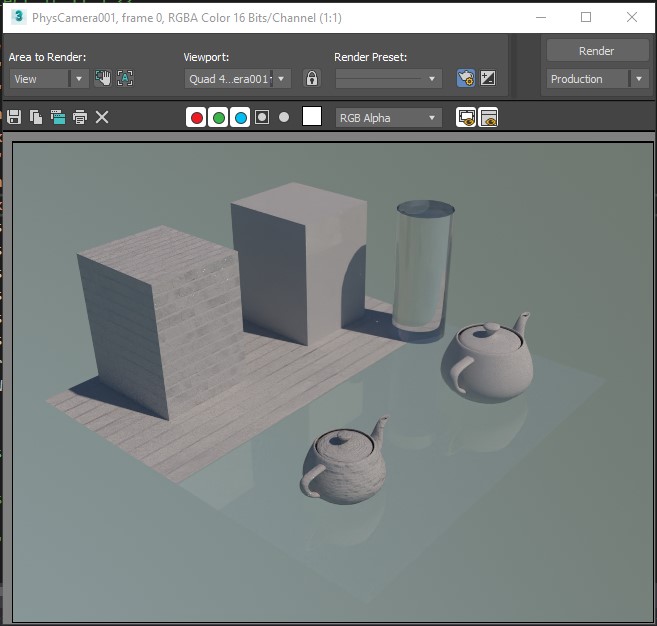Click the Edit Region hand icon
The height and width of the screenshot is (626, 657).
click(x=103, y=78)
